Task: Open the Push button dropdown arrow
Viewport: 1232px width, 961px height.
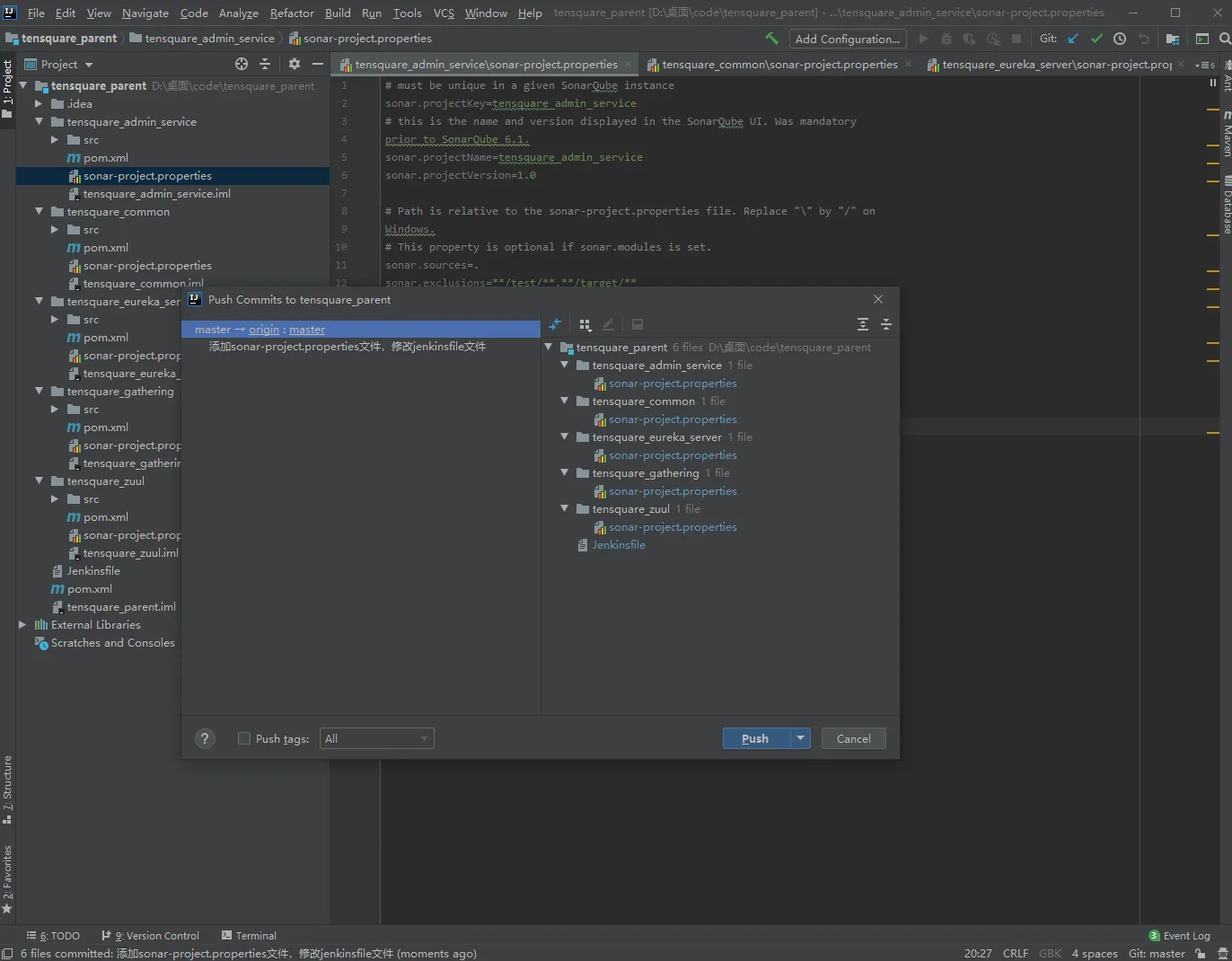Action: pyautogui.click(x=801, y=738)
